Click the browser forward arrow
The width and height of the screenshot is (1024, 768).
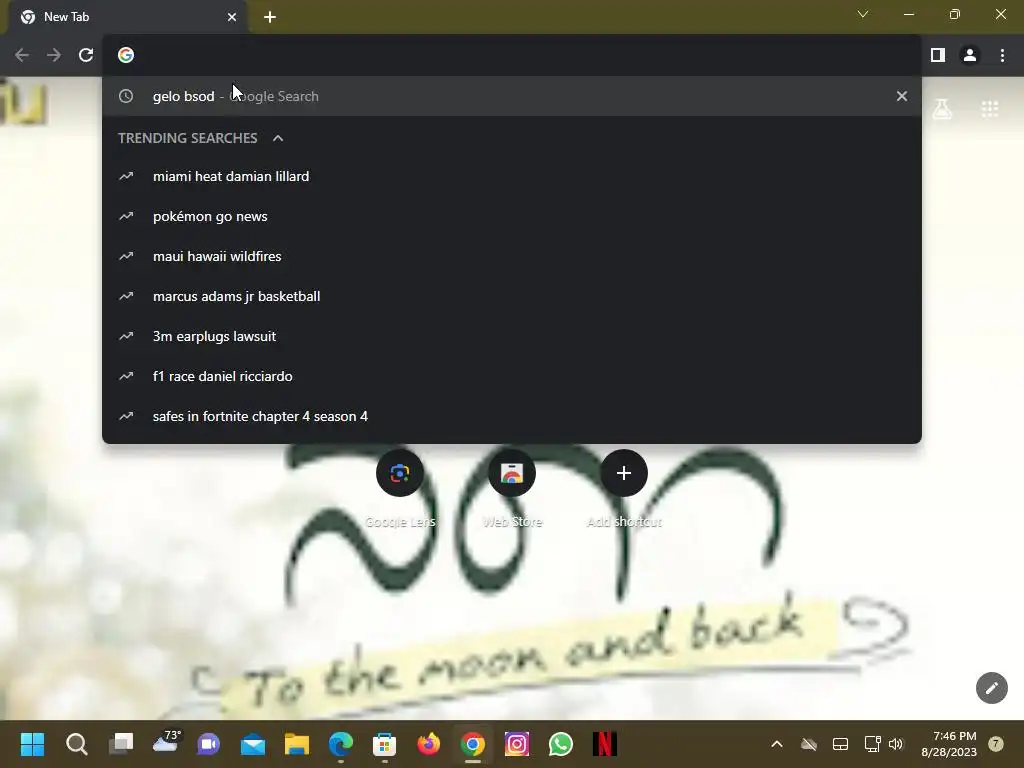click(x=54, y=56)
